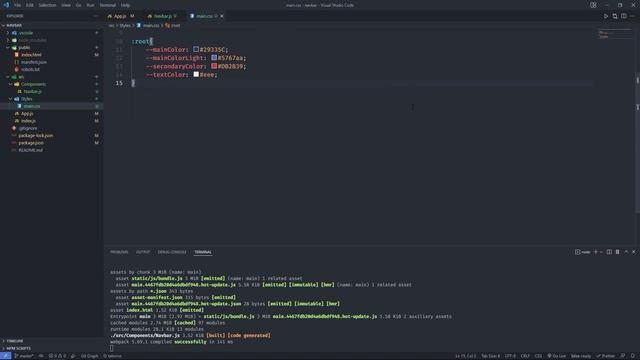Kill the terminal with trash icon
Screen dimensions: 640x360
click(618, 252)
